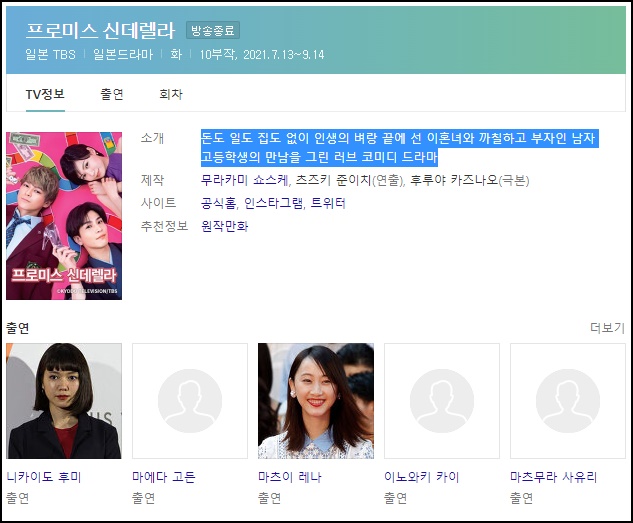Click 더보기 to see more cast
Viewport: 633px width, 523px height.
tap(608, 328)
